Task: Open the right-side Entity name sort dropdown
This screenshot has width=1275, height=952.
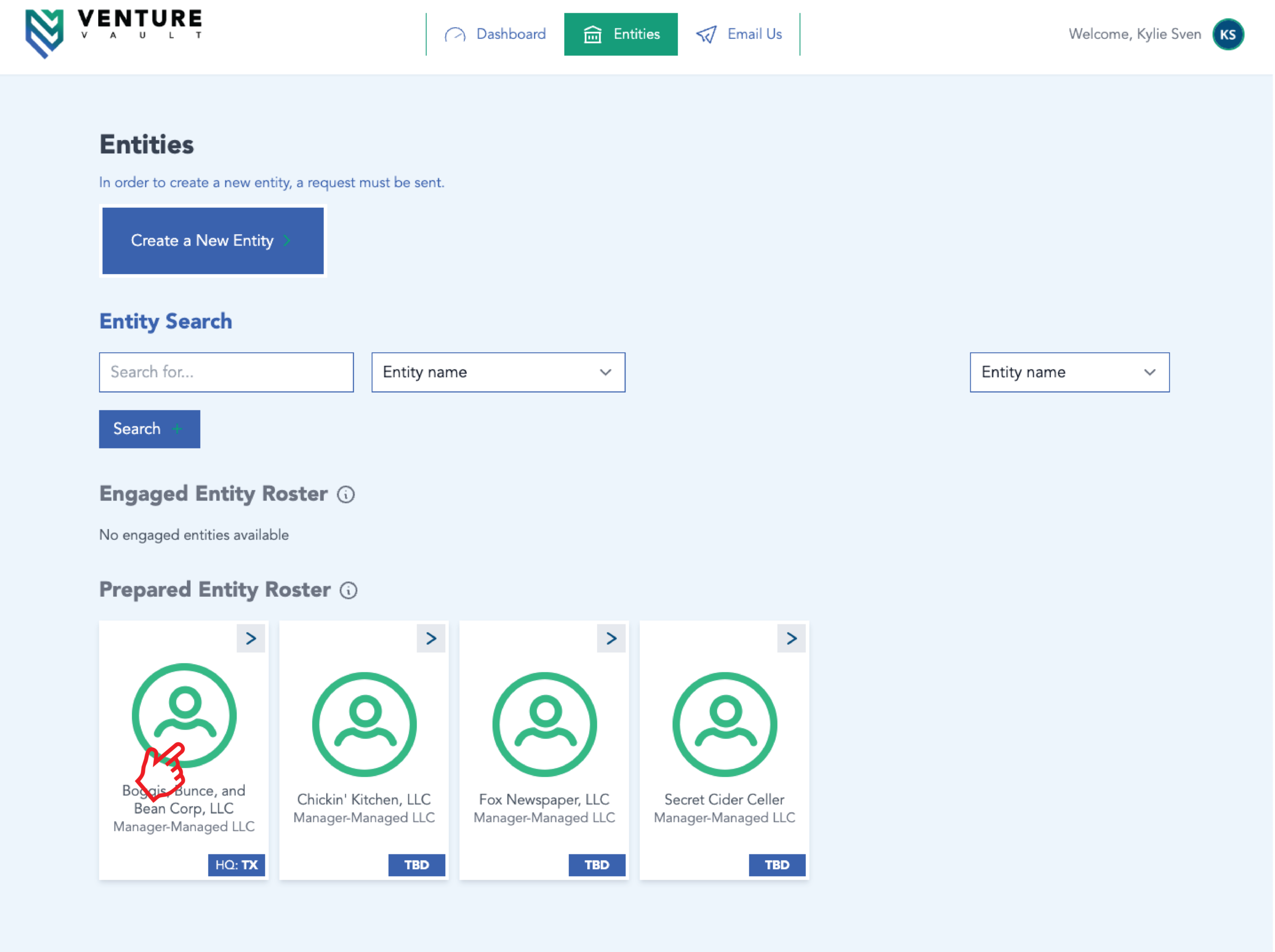Action: 1069,372
